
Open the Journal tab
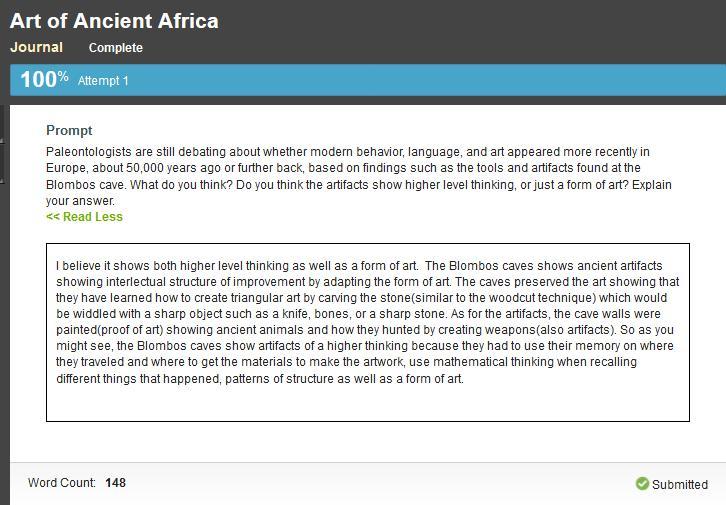pos(36,47)
